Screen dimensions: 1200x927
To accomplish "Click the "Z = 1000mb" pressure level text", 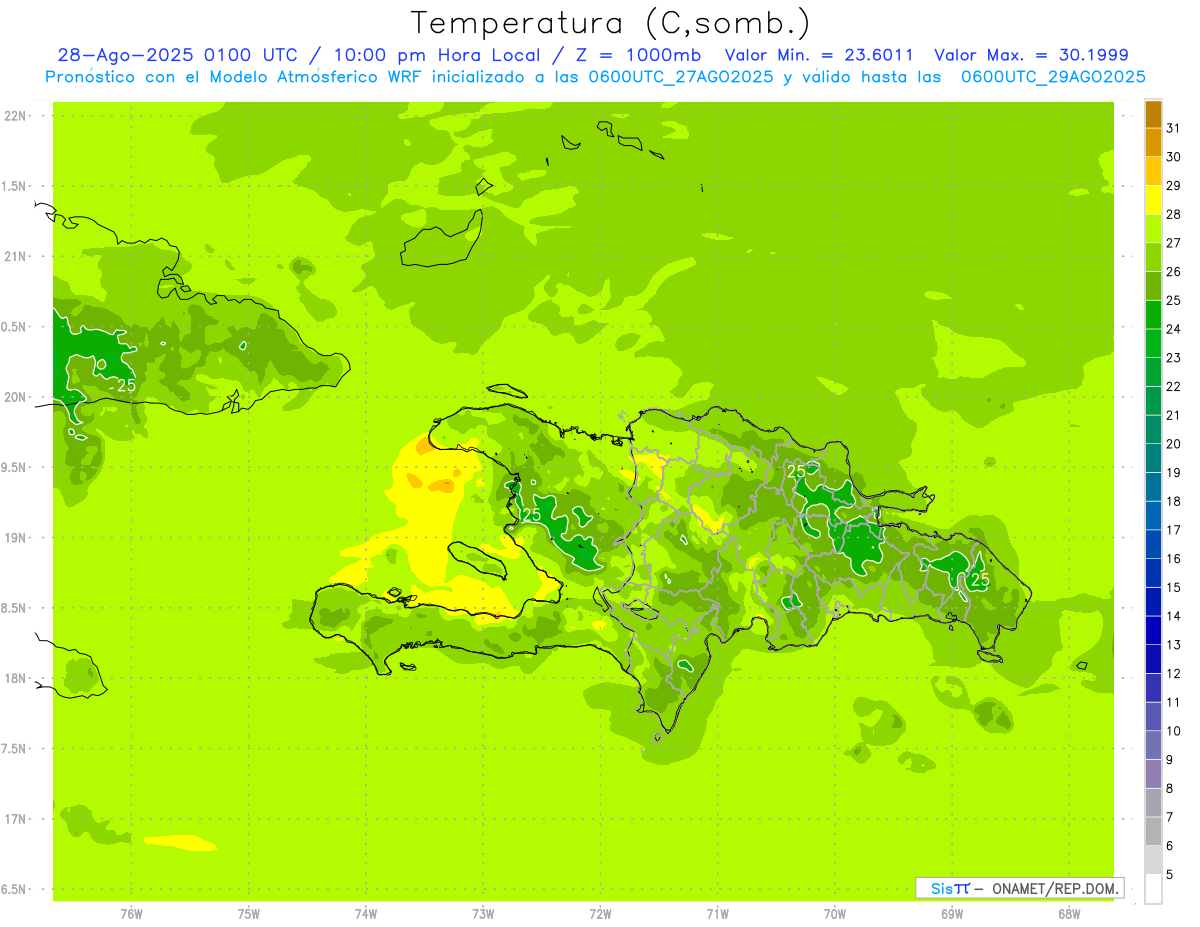I will 639,55.
